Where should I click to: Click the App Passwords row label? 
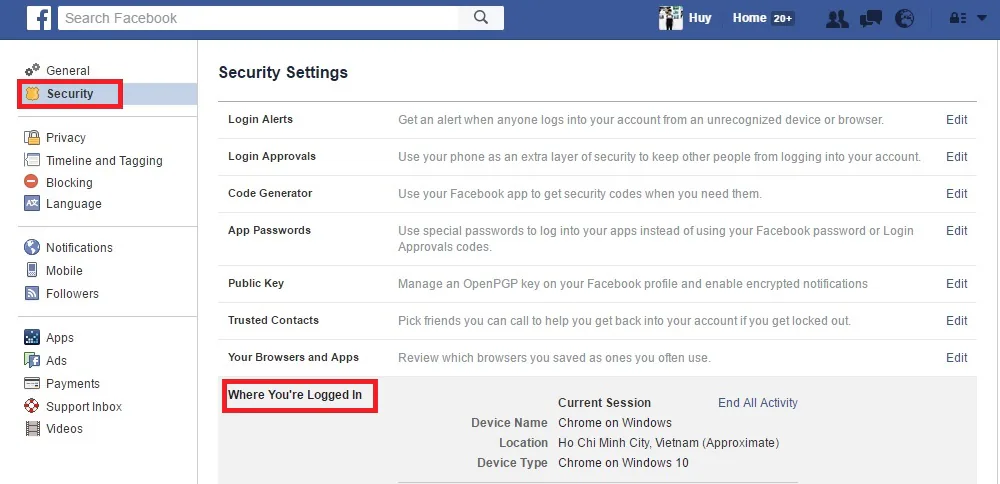tap(269, 230)
